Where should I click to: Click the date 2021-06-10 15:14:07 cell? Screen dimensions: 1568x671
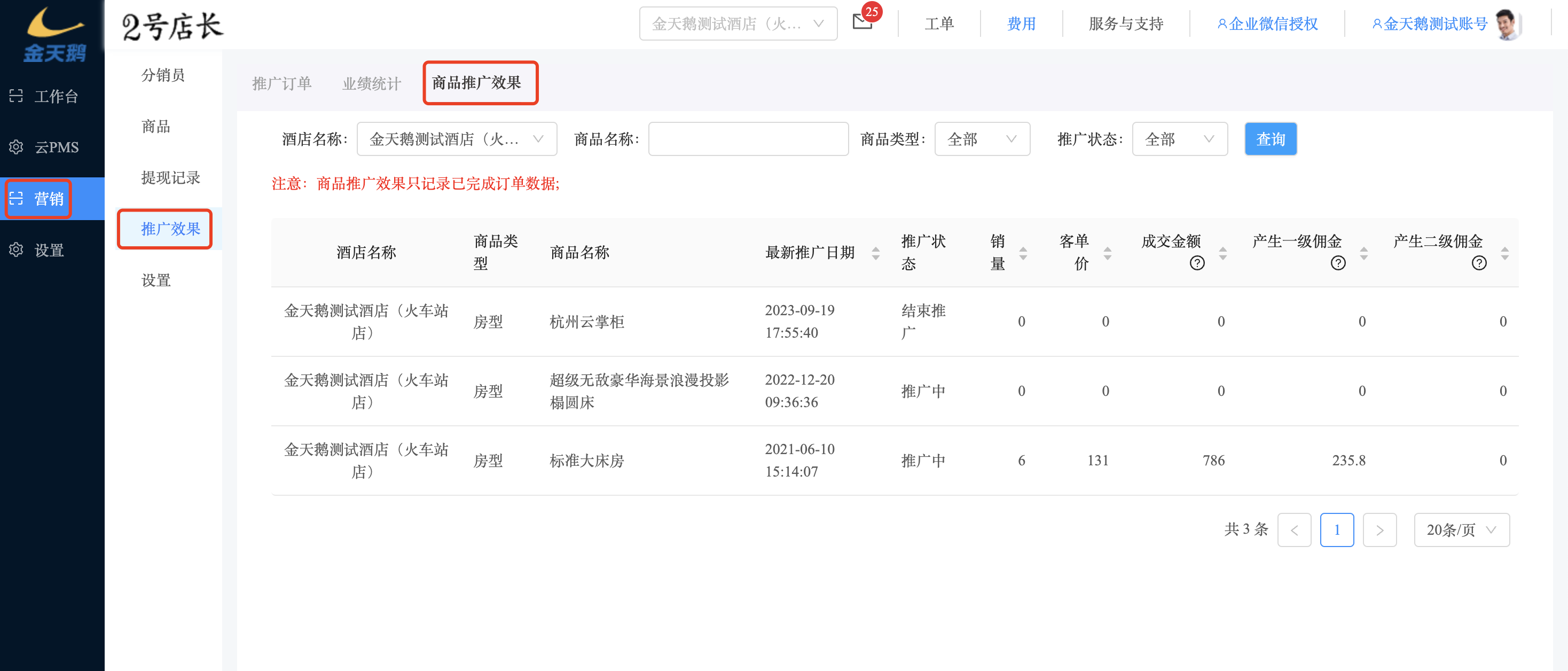point(800,461)
